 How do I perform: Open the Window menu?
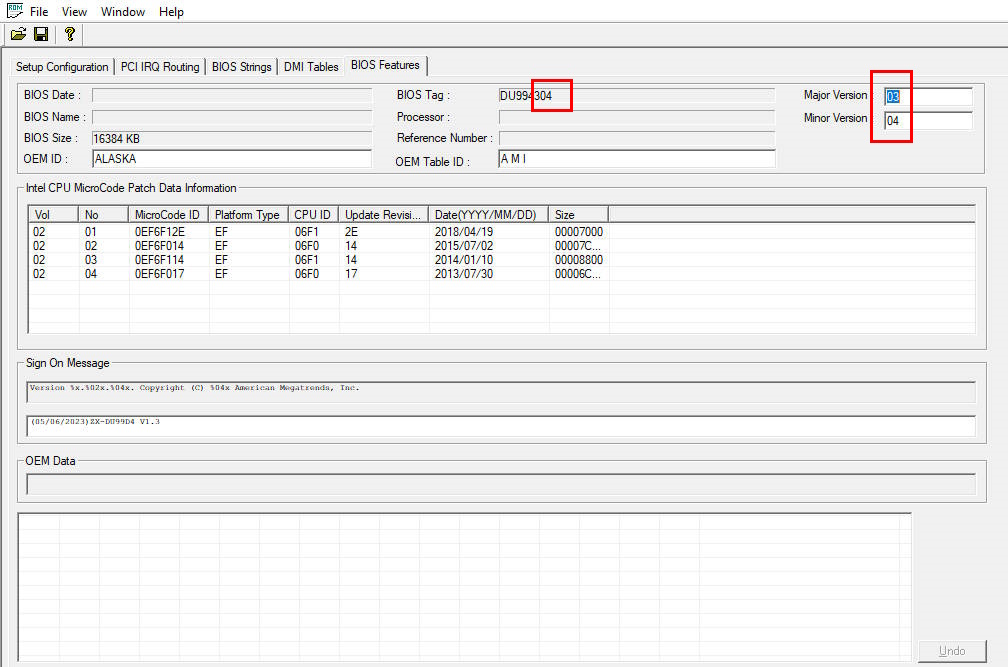click(123, 12)
